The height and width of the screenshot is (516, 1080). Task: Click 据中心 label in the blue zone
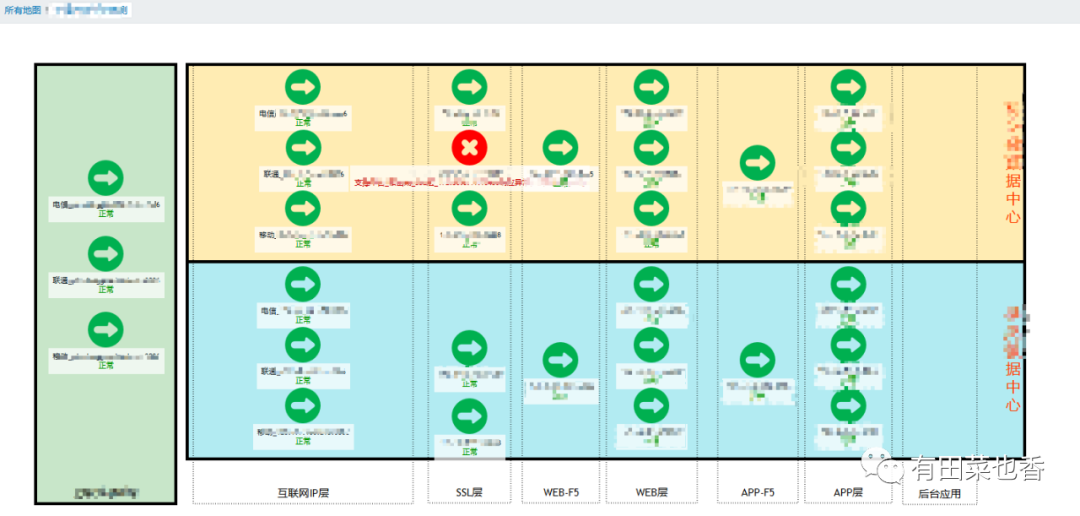coord(1012,386)
